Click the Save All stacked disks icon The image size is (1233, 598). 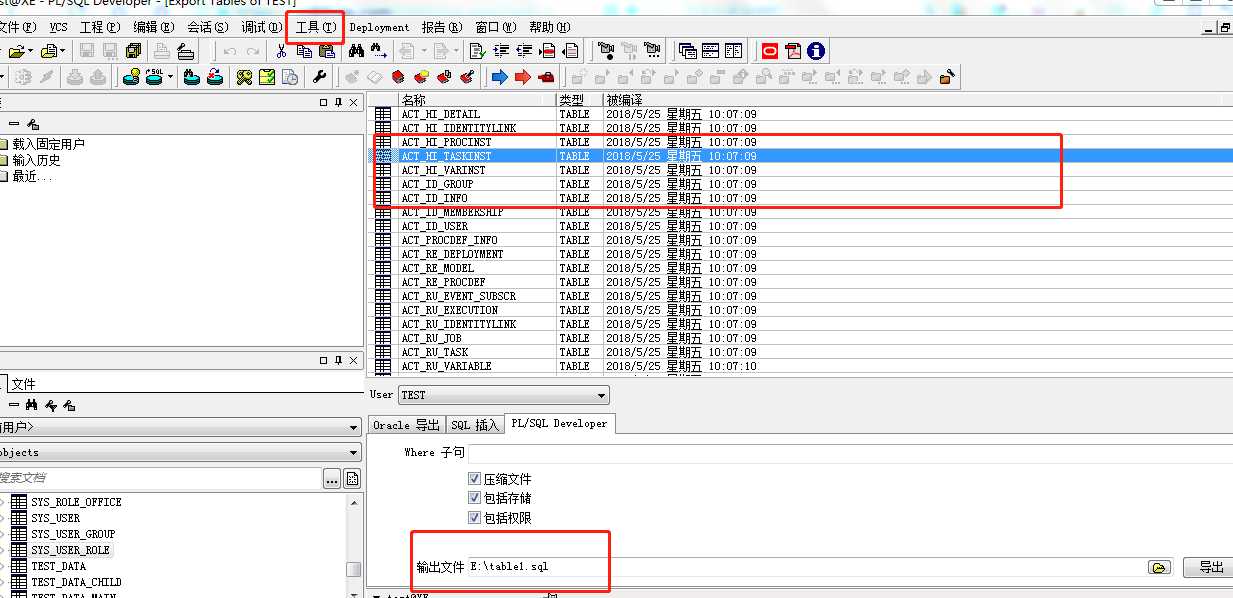pyautogui.click(x=132, y=50)
